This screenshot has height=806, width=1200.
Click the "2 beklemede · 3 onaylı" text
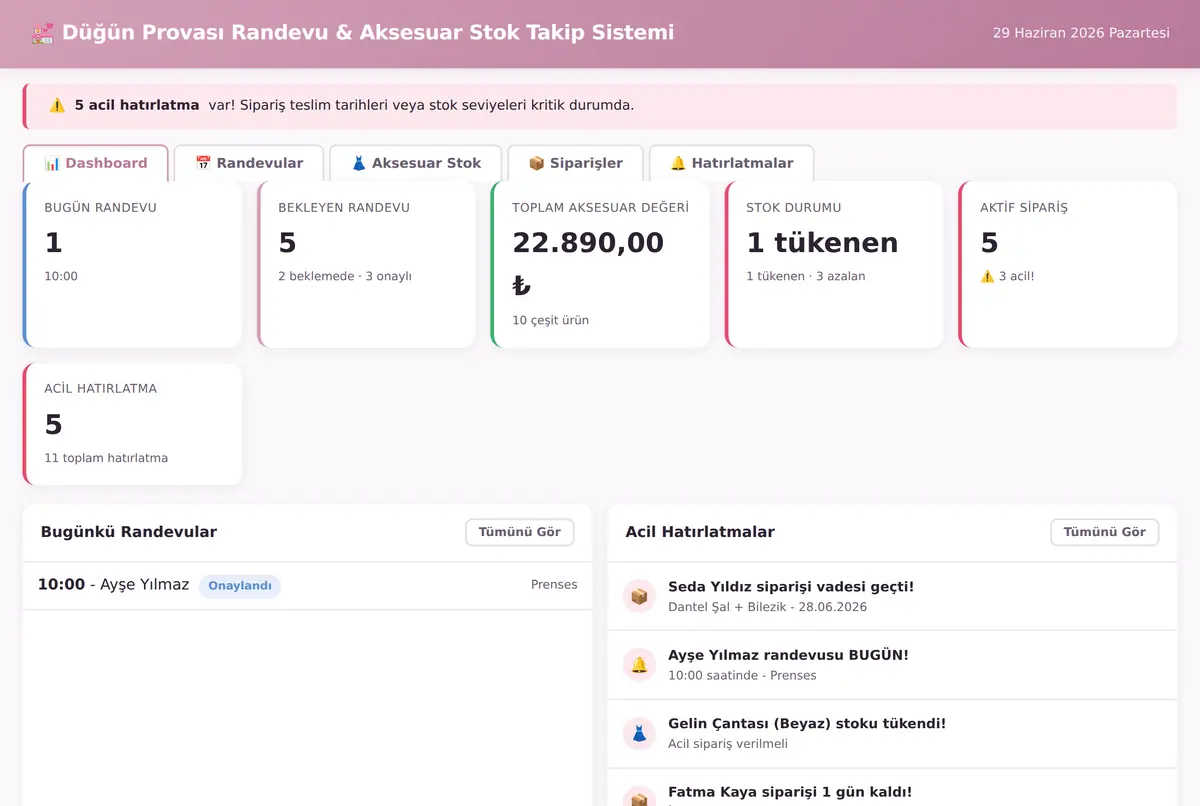click(x=345, y=276)
